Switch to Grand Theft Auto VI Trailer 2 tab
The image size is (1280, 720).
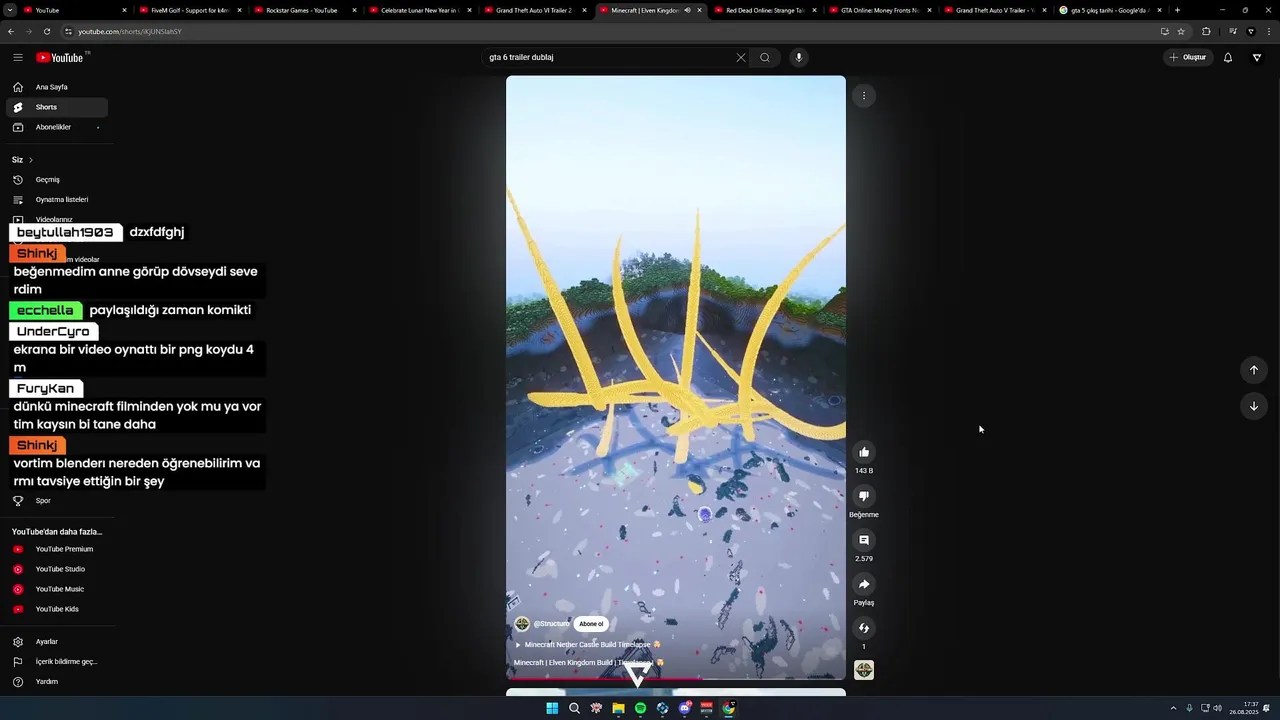pos(535,10)
